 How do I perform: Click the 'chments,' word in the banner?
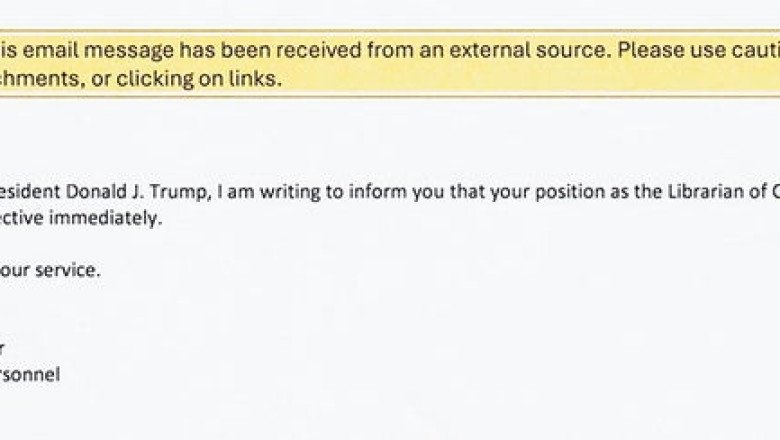coord(42,79)
